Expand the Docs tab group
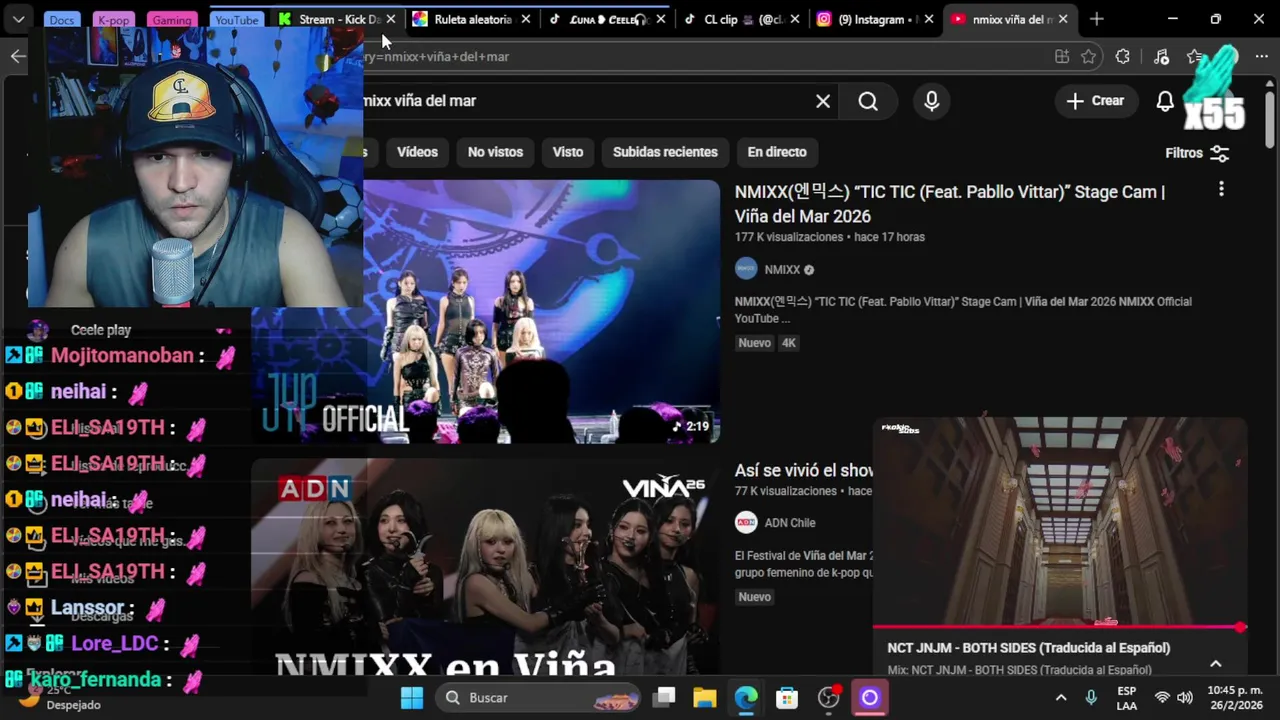 point(62,20)
